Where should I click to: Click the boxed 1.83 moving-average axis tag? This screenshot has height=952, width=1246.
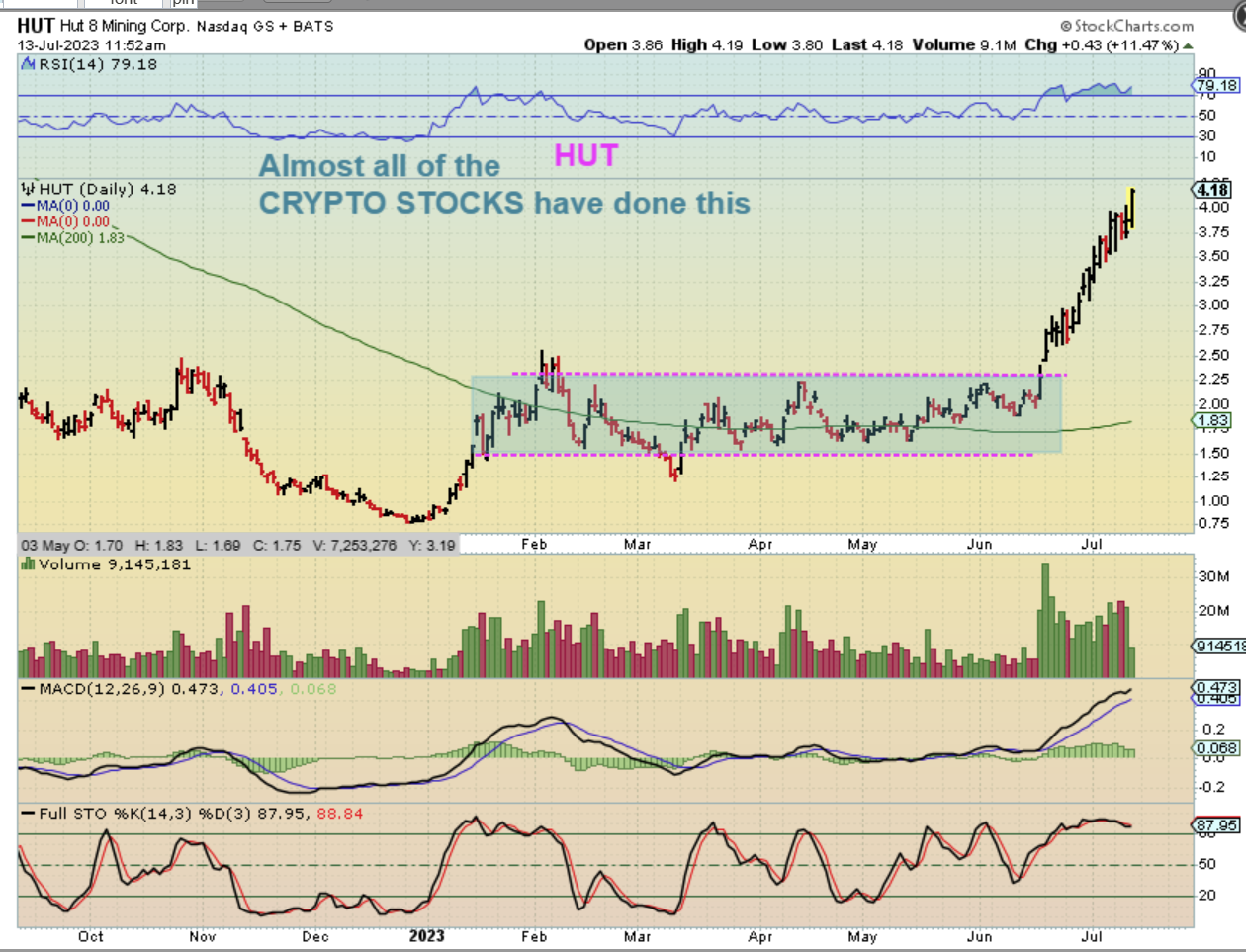(x=1213, y=420)
